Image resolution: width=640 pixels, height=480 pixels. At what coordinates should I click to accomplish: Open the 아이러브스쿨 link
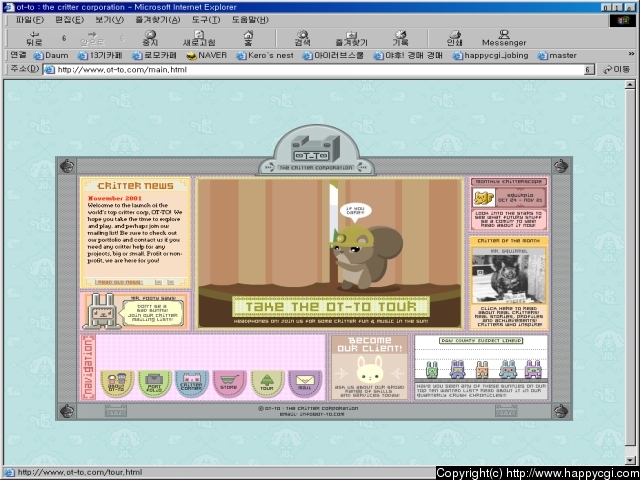click(x=333, y=55)
